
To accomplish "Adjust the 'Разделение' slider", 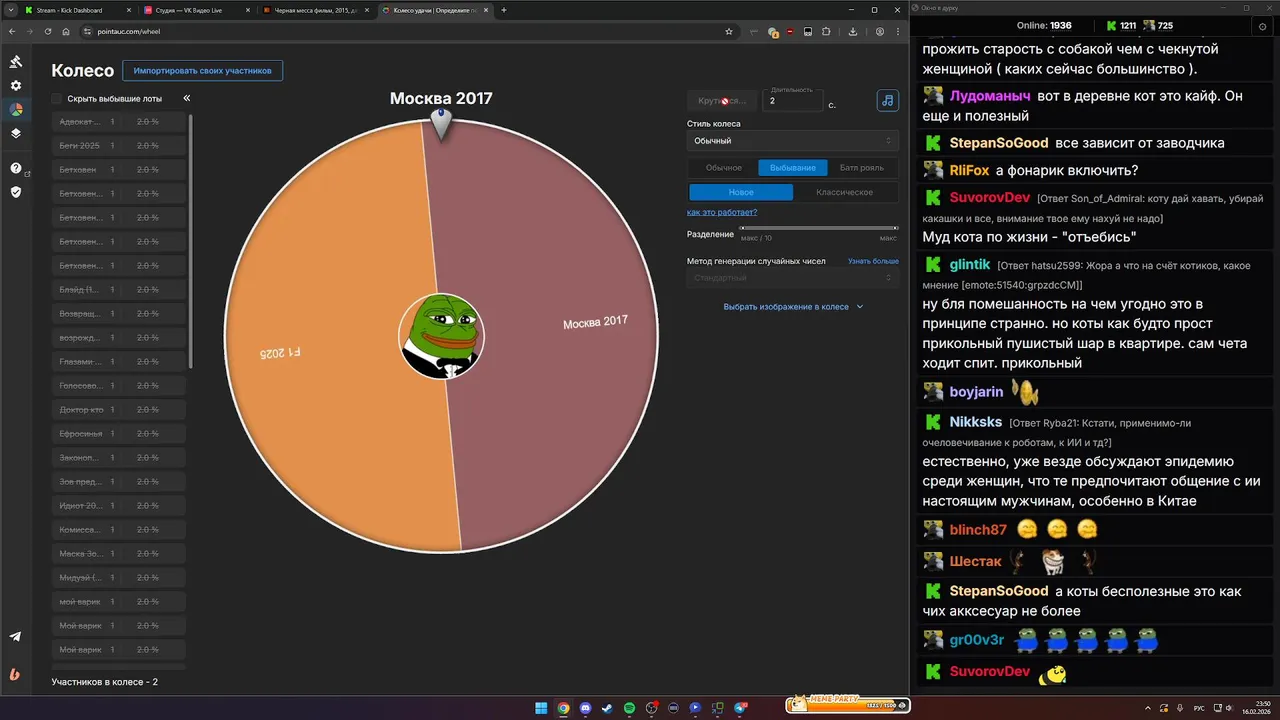I will click(x=819, y=228).
